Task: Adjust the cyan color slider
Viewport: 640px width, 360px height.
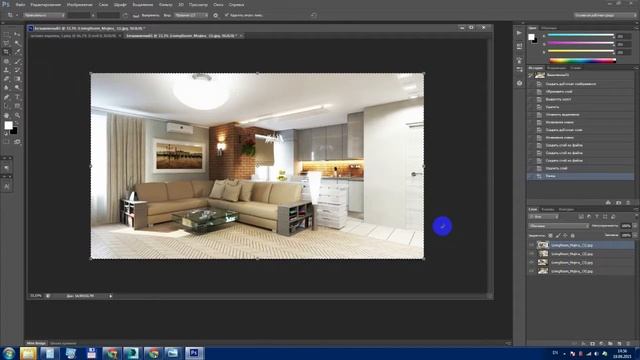Action: (x=580, y=36)
